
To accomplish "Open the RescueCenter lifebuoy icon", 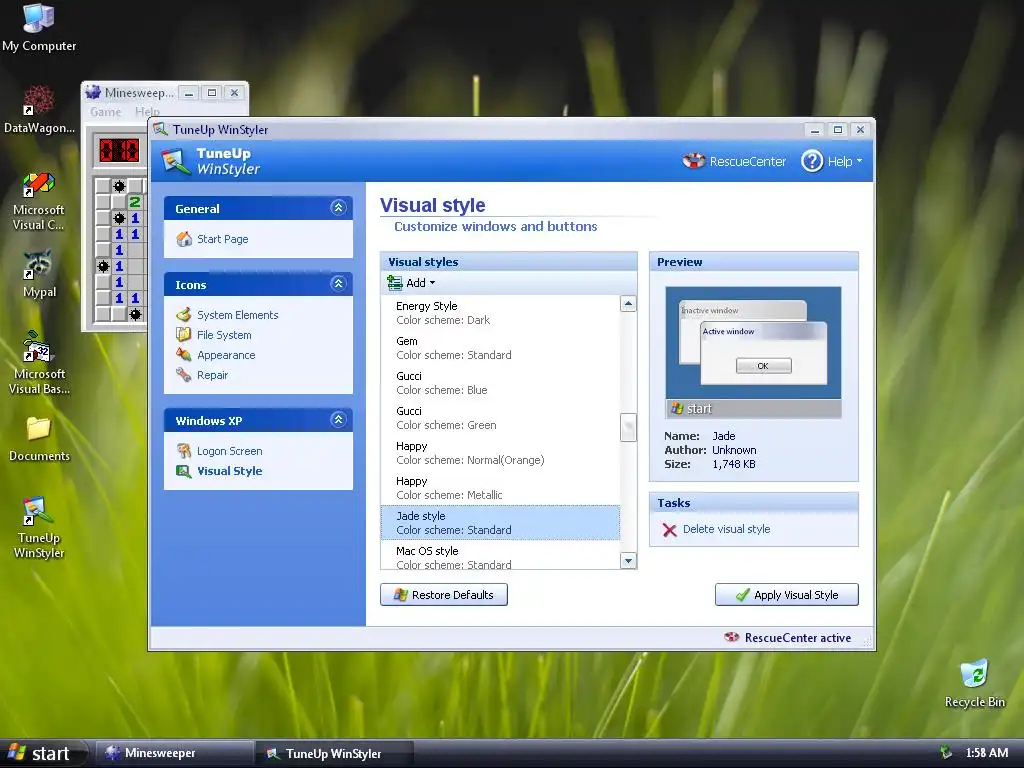I will (x=694, y=161).
